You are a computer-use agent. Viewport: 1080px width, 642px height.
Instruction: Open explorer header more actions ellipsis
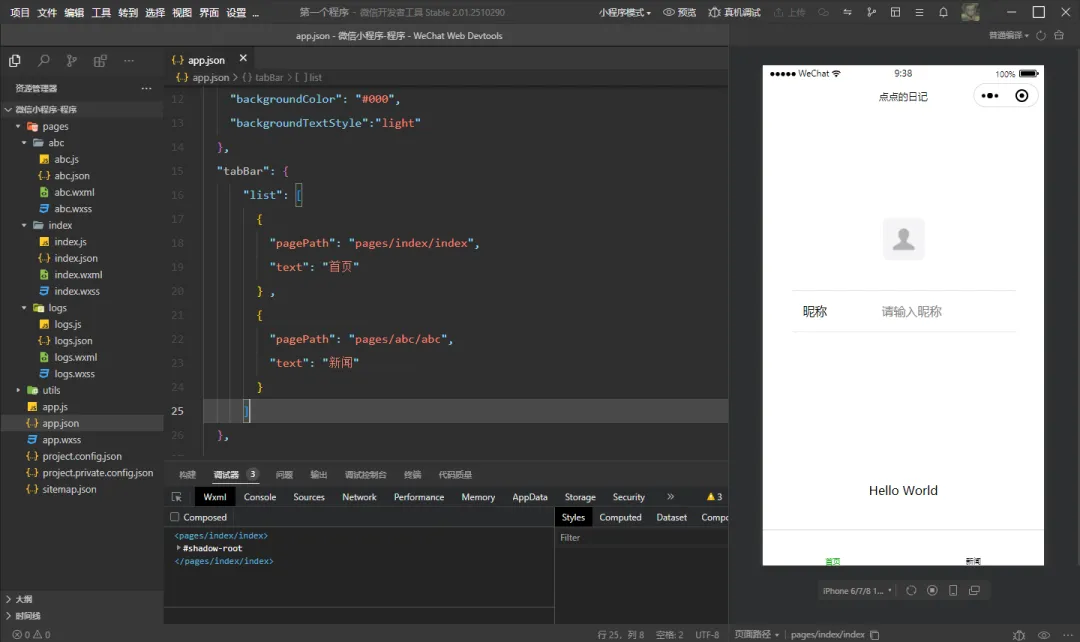146,88
